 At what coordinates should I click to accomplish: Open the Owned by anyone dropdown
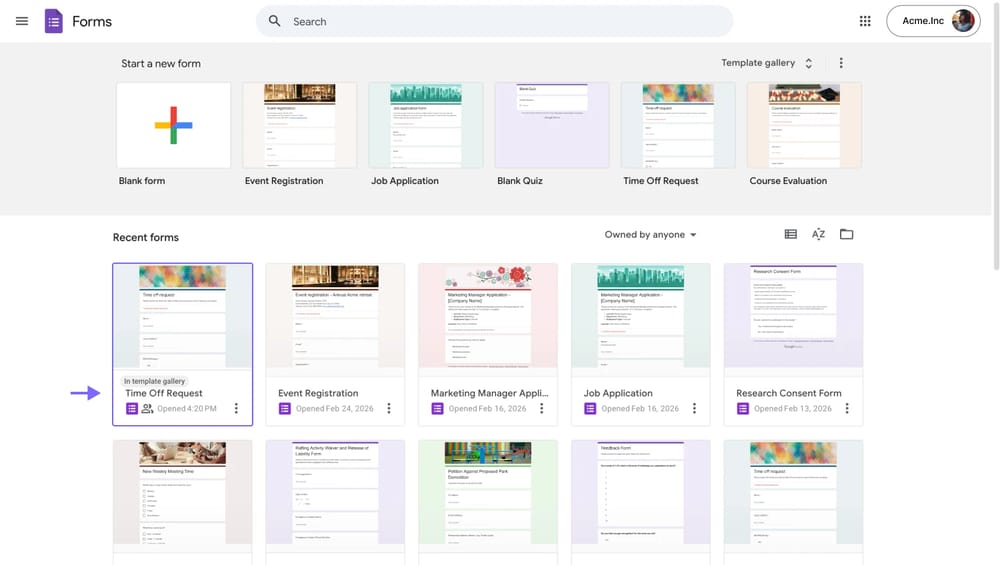651,235
